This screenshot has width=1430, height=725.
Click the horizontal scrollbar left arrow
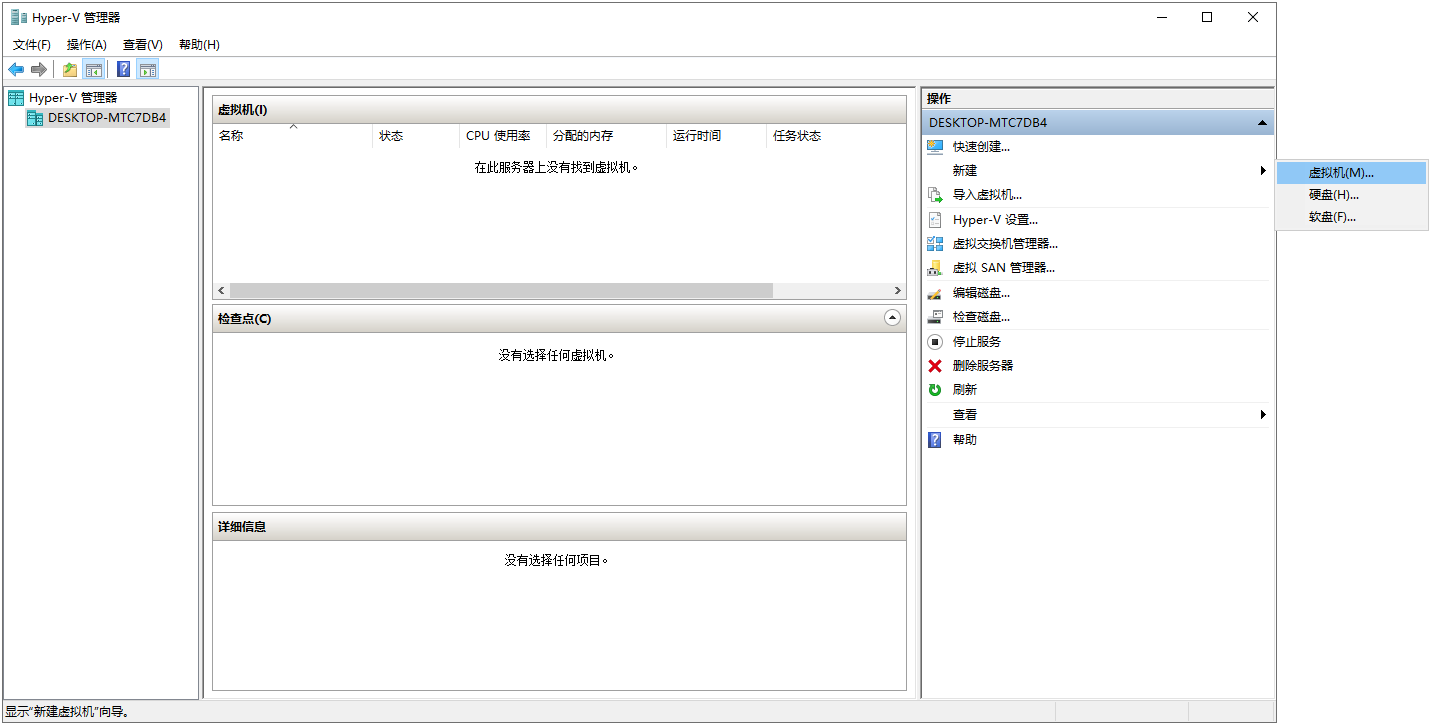(x=221, y=290)
